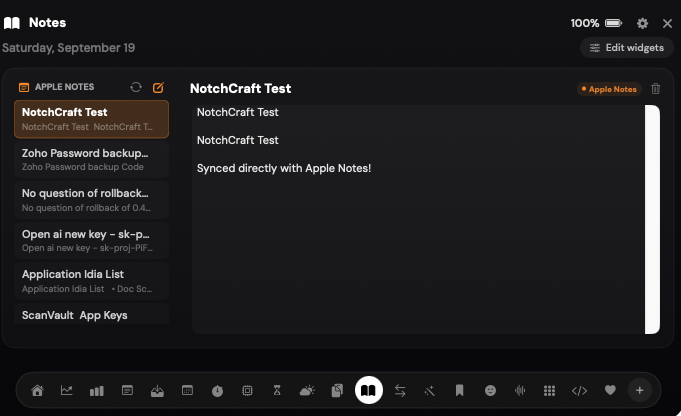The width and height of the screenshot is (681, 416).
Task: Click the Notes book icon in the header
Action: tap(12, 23)
